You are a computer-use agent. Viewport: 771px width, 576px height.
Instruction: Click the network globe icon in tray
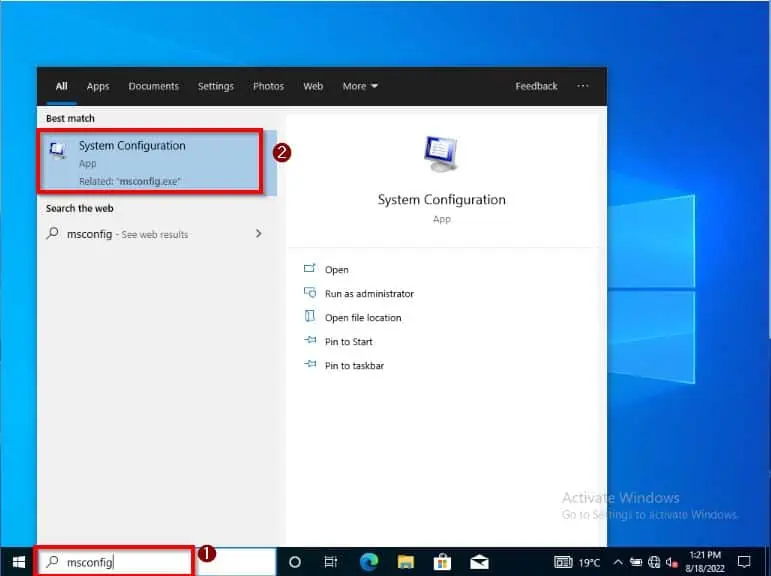tap(653, 562)
